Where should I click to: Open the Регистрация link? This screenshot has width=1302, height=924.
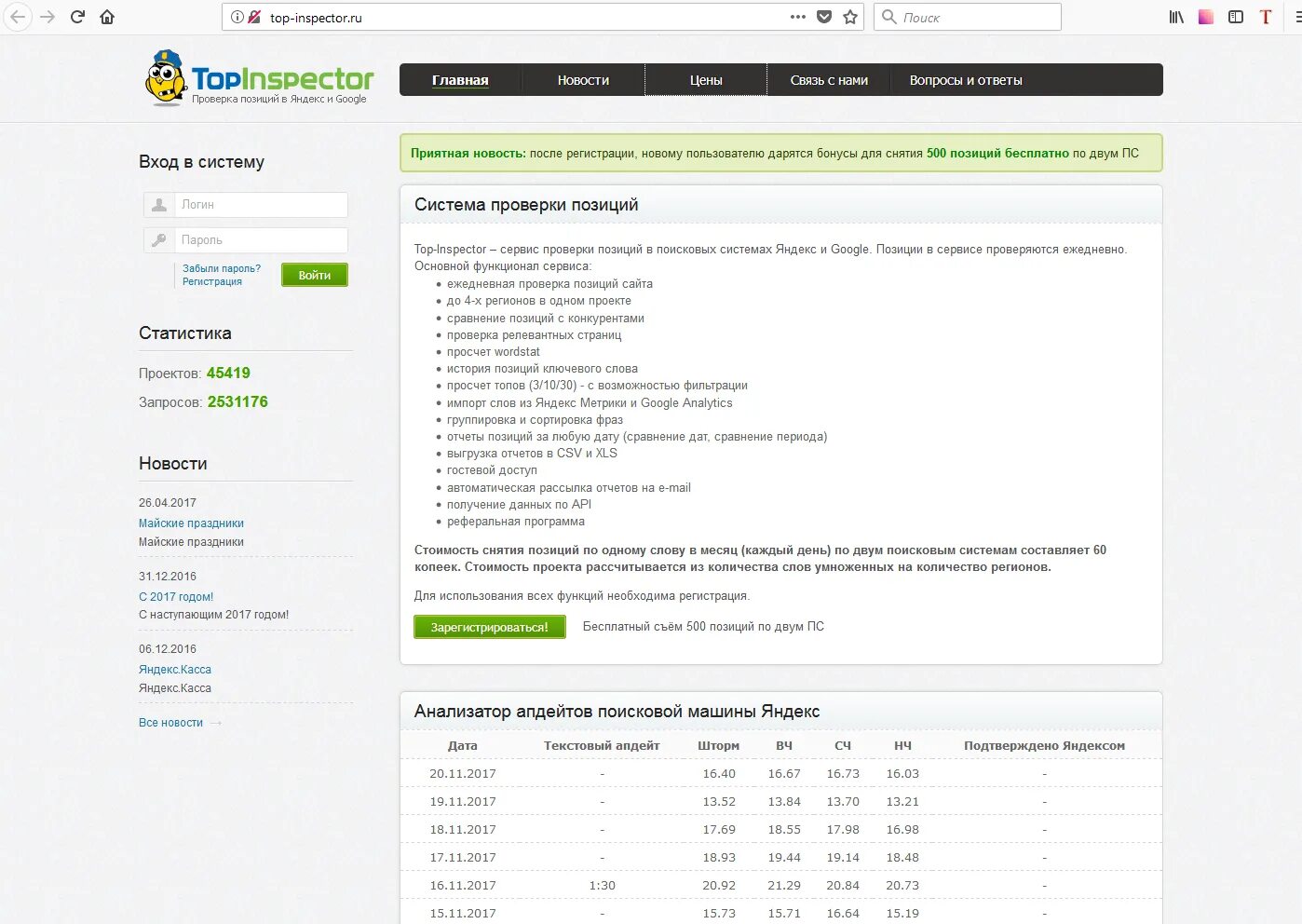point(212,281)
